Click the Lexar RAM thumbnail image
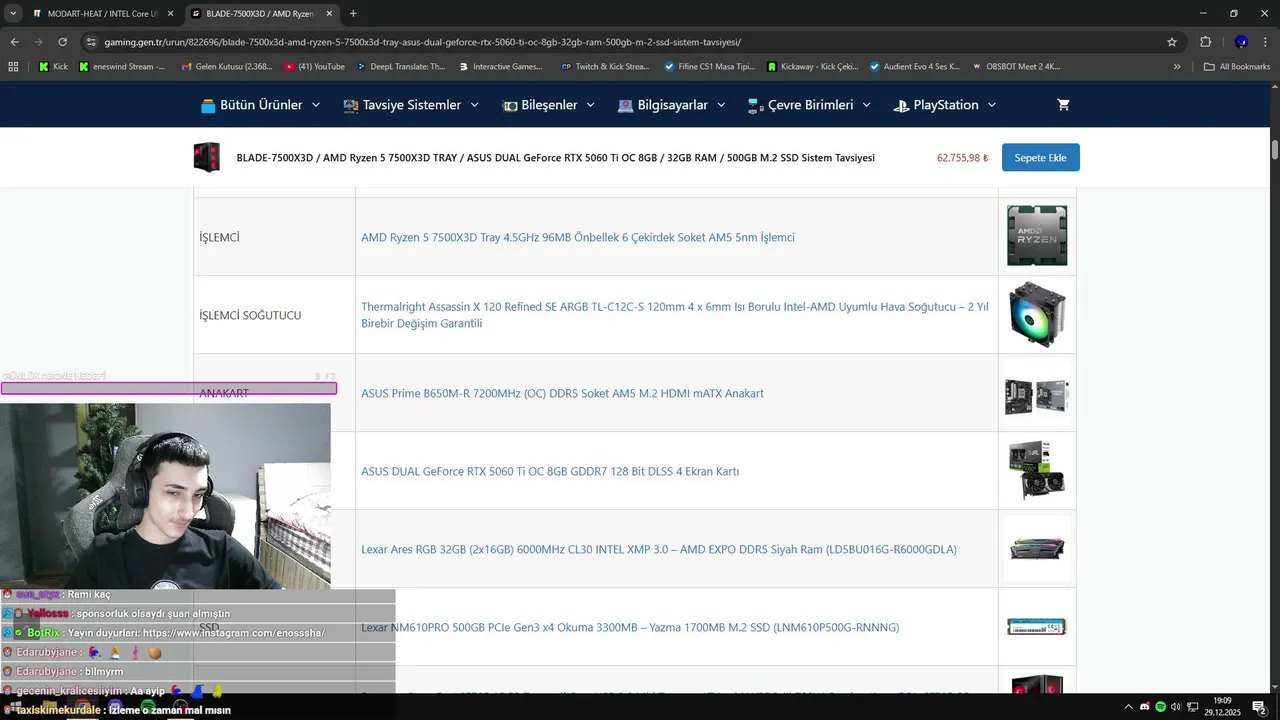 click(1037, 548)
